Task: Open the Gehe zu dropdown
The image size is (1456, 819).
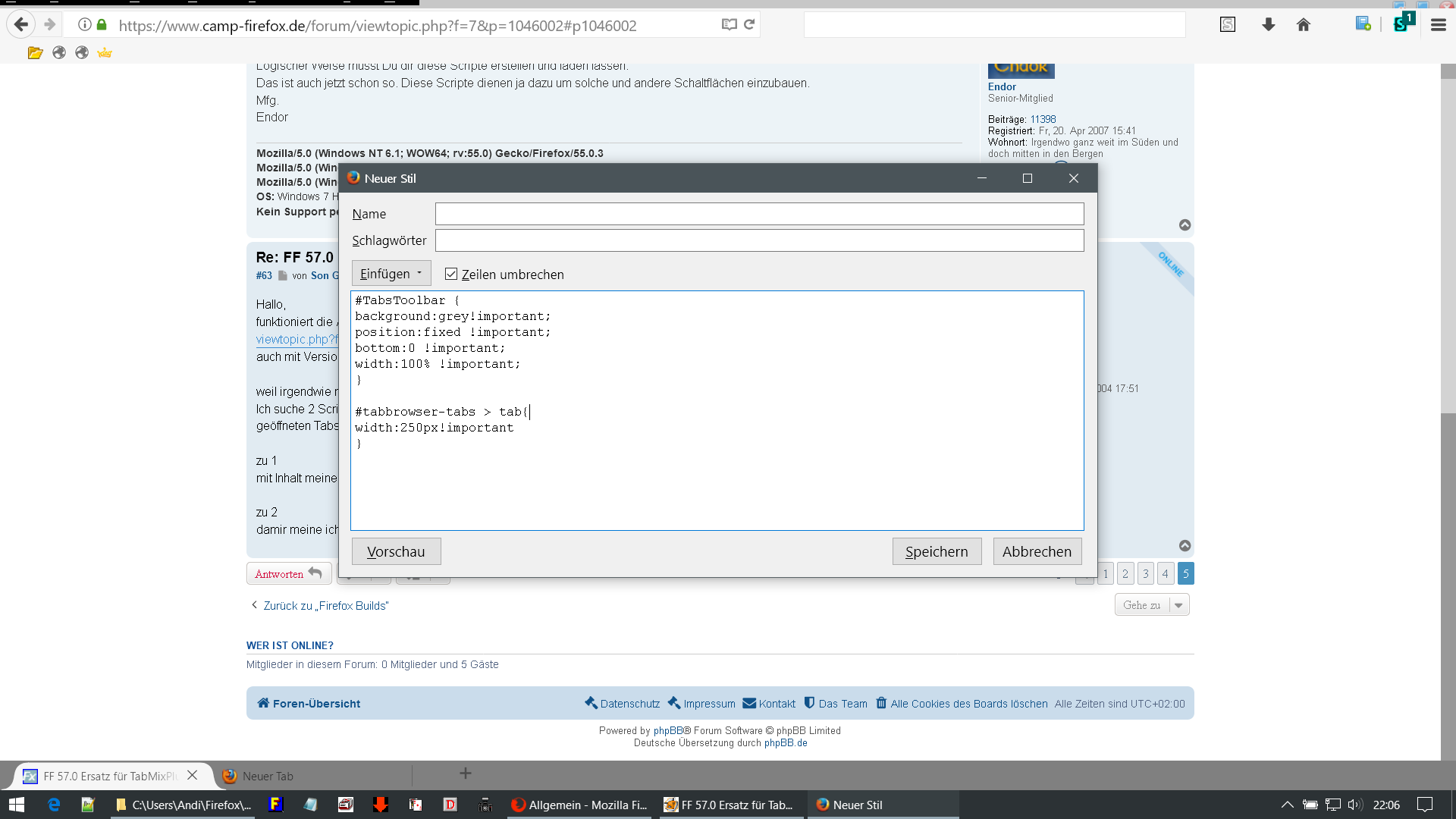Action: (x=1151, y=605)
